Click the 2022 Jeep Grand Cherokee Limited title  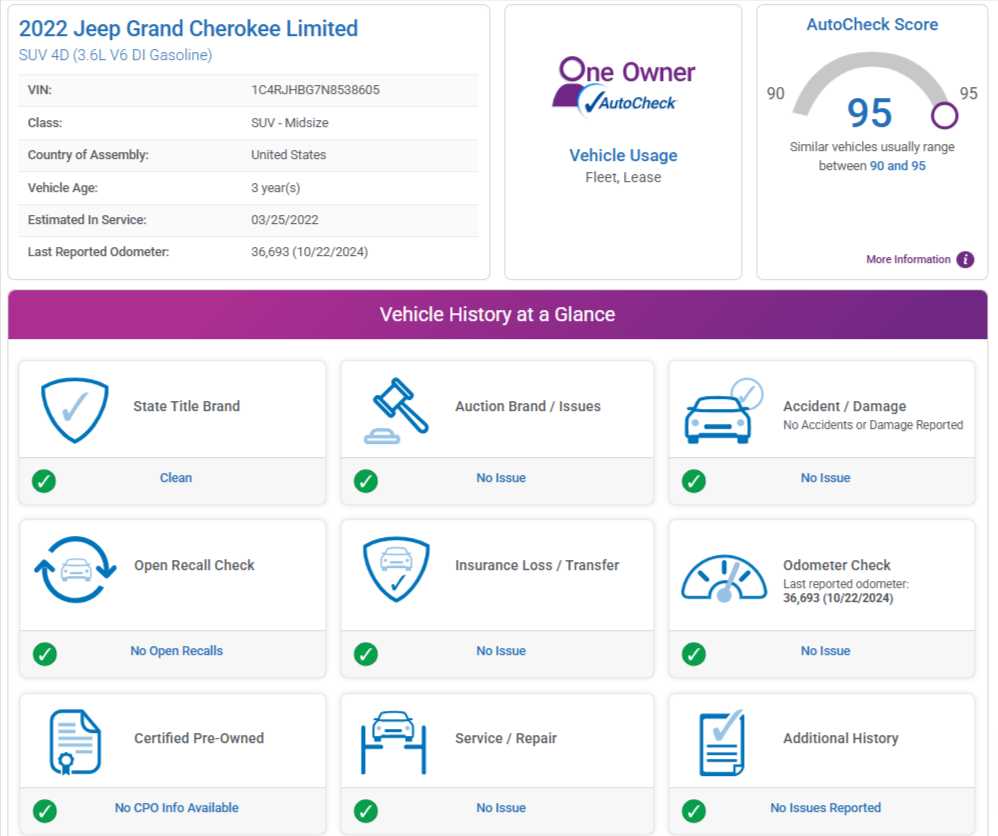[188, 29]
